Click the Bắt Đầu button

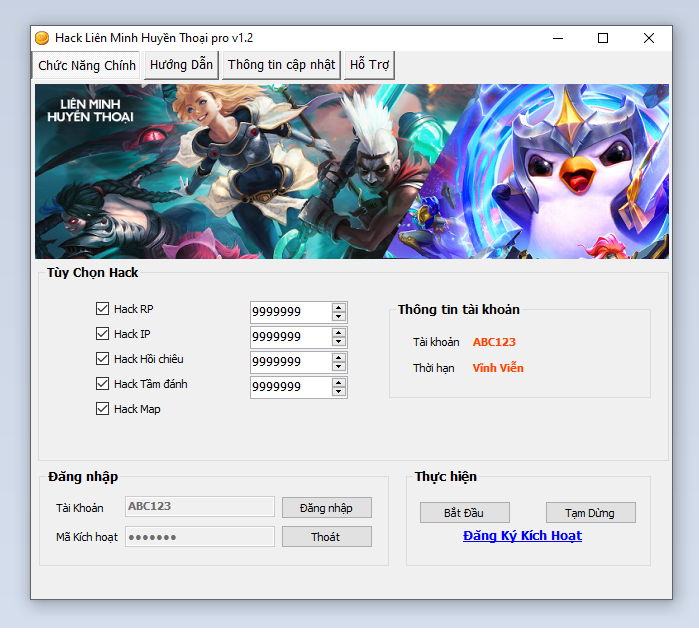pos(465,513)
